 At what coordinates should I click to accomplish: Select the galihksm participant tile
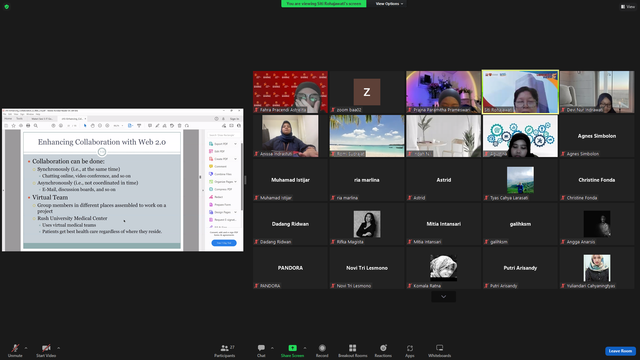[x=520, y=224]
